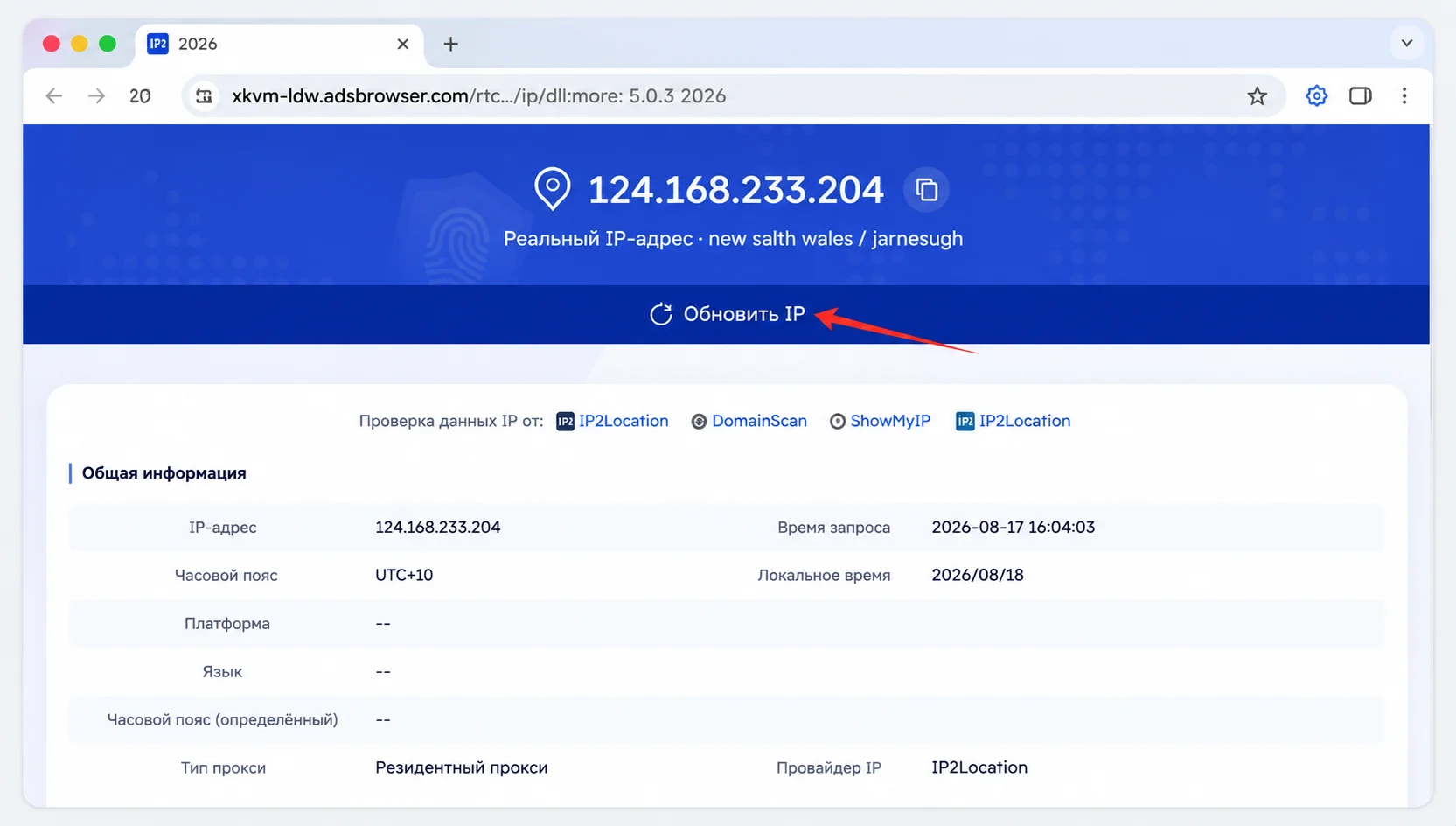The height and width of the screenshot is (826, 1456).
Task: Copy the IP address with the copy icon
Action: (x=926, y=189)
